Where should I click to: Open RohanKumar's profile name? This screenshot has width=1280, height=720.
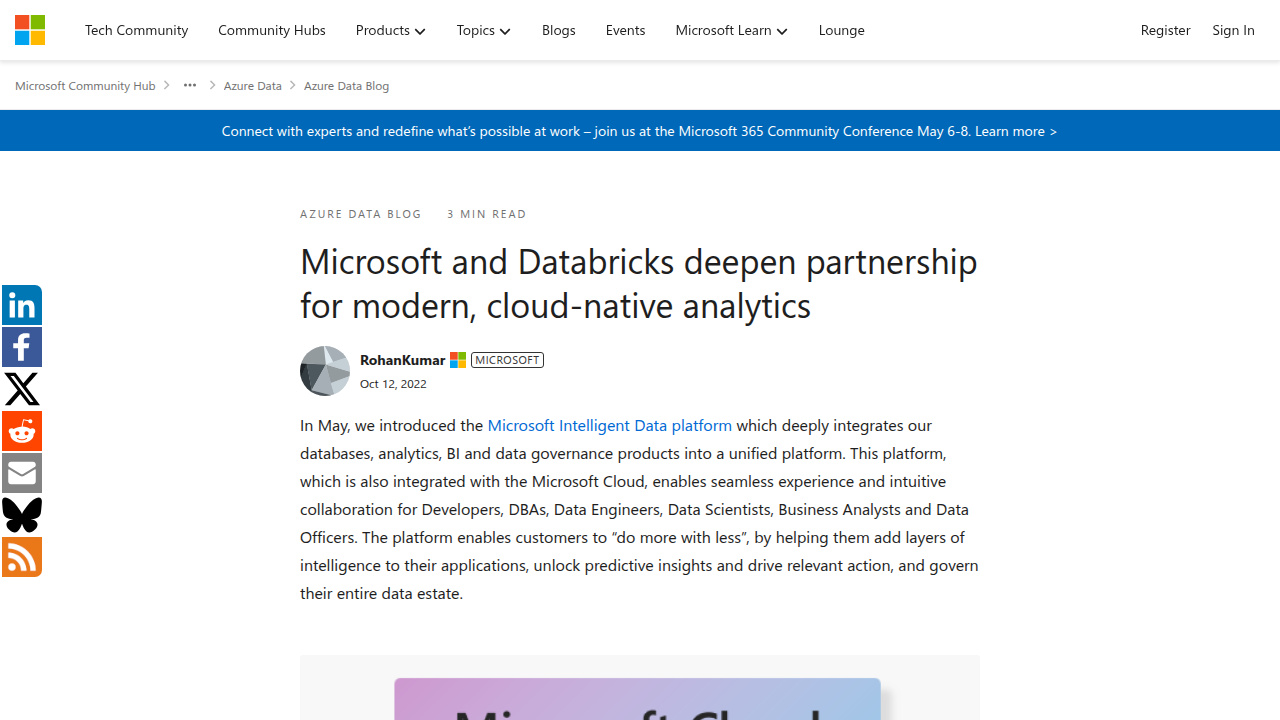pos(402,360)
